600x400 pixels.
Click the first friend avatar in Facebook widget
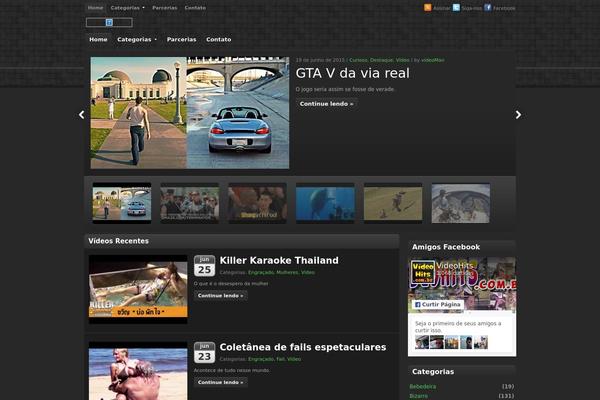coord(422,342)
